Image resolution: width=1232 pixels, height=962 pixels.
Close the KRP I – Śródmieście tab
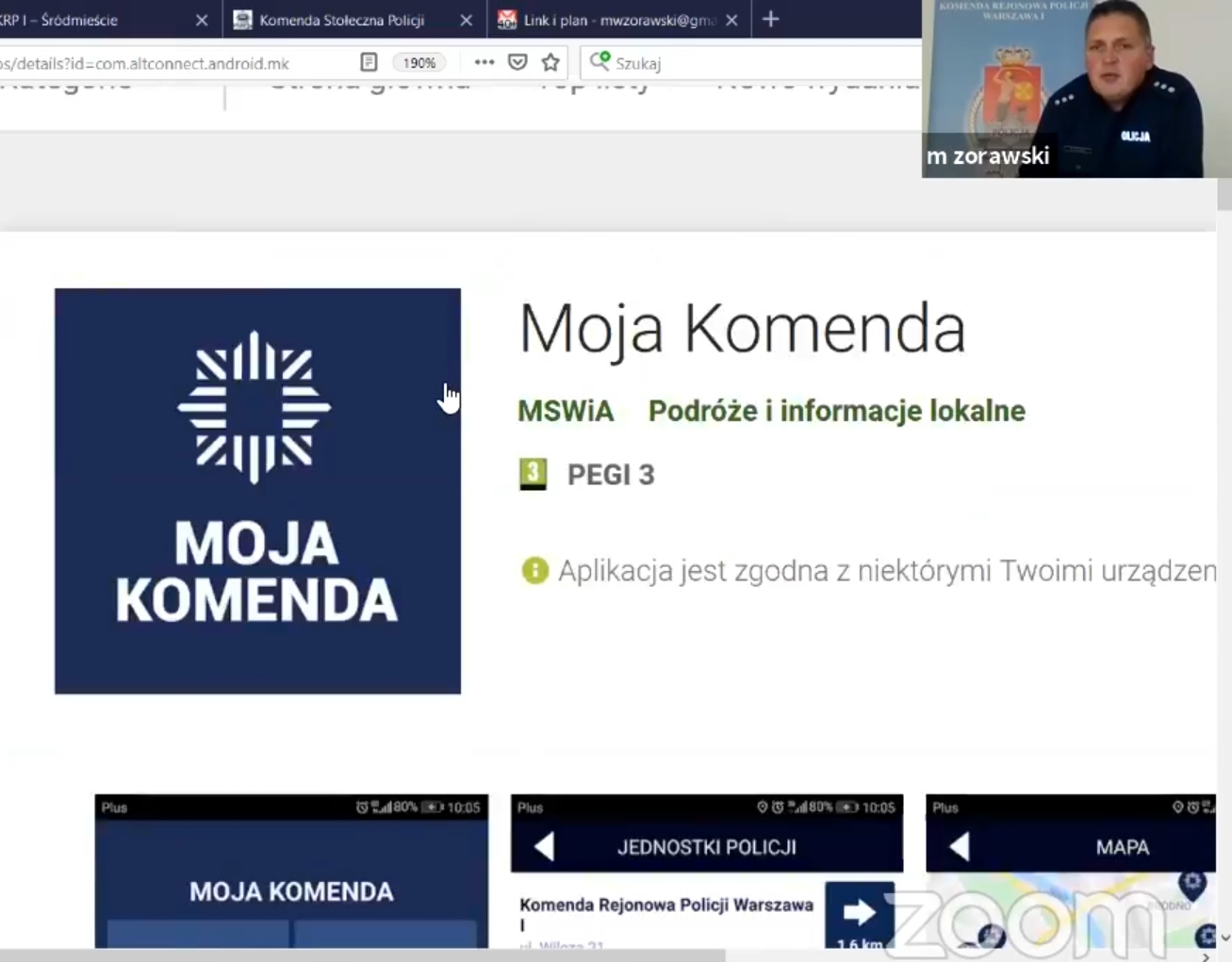(201, 20)
